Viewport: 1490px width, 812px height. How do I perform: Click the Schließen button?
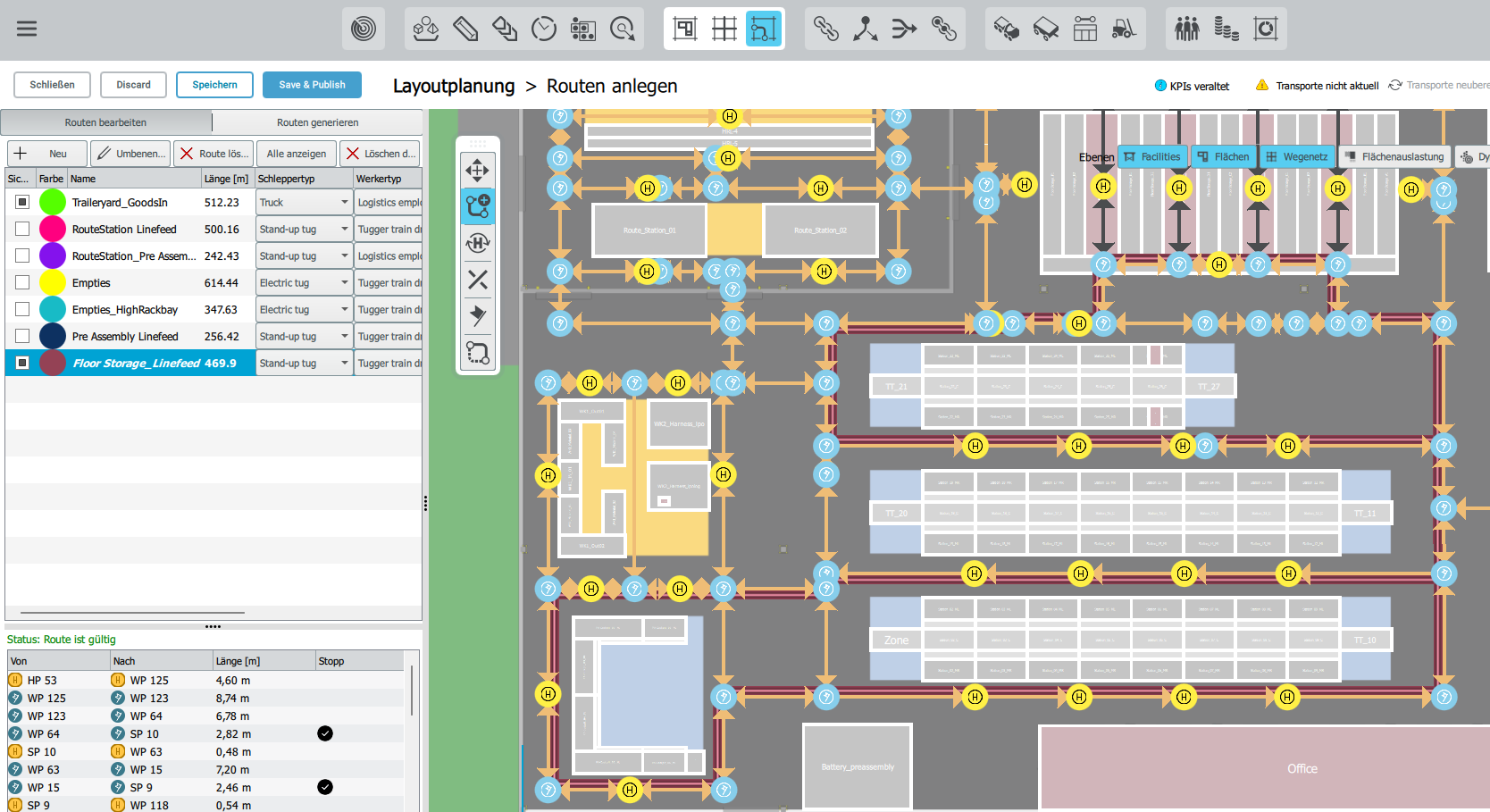point(52,85)
